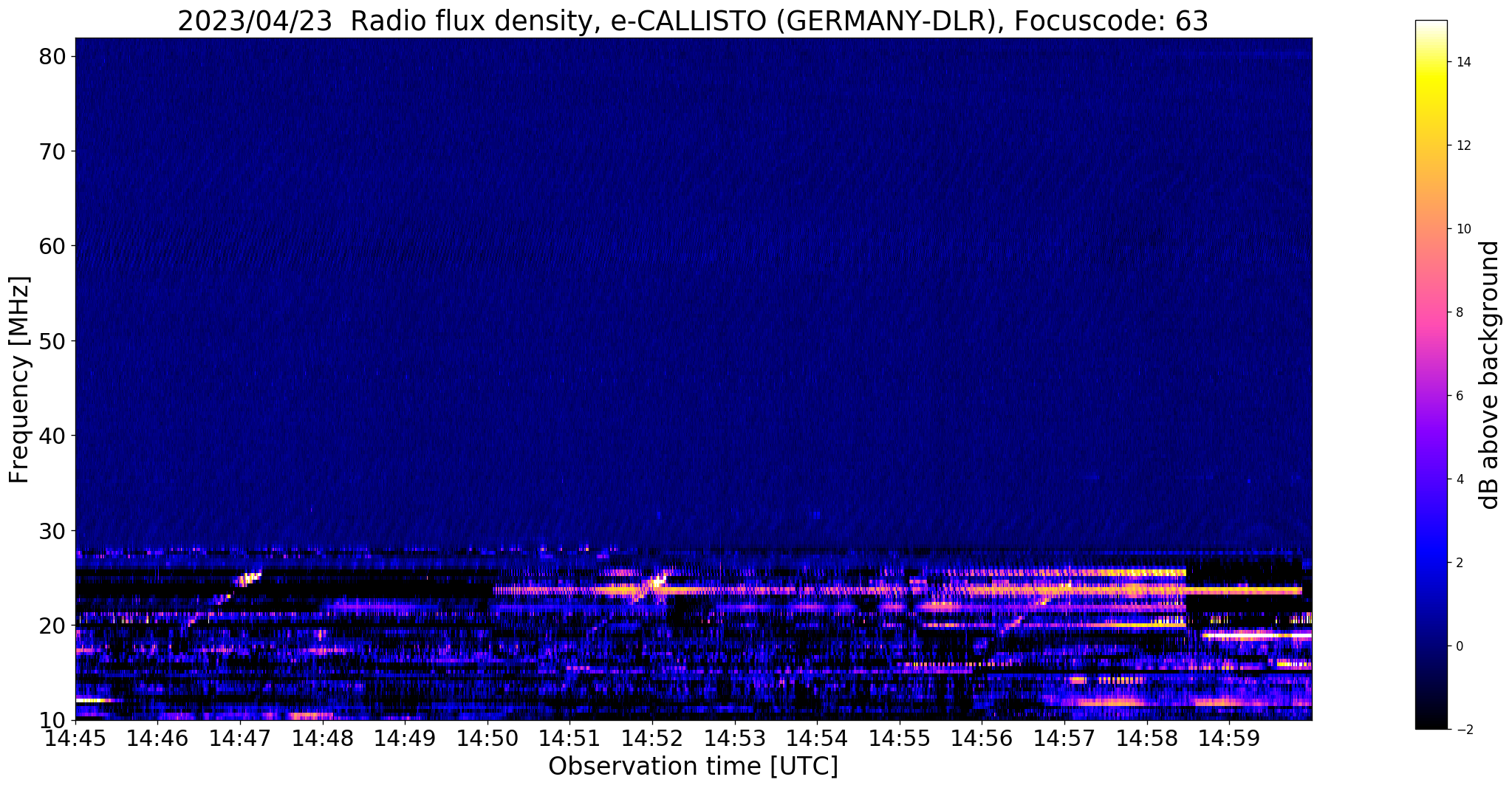Click the colorbar tick value 12

[1463, 145]
